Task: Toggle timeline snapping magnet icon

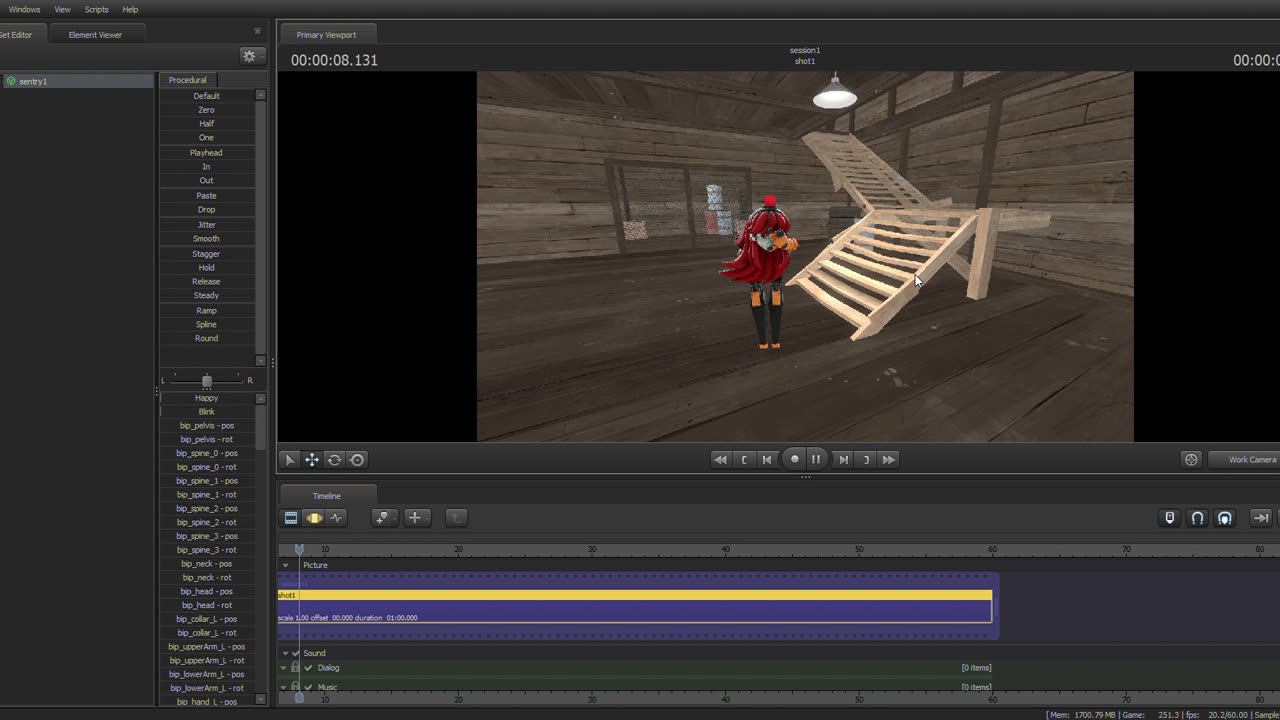Action: [1197, 518]
